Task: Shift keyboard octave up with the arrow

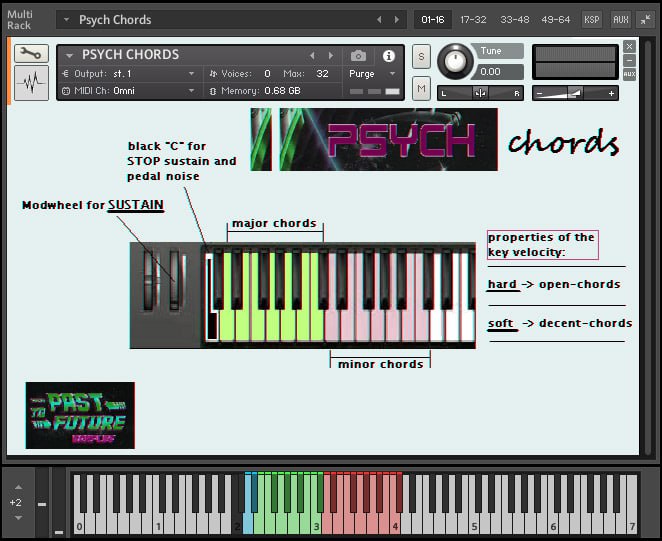Action: tap(18, 487)
